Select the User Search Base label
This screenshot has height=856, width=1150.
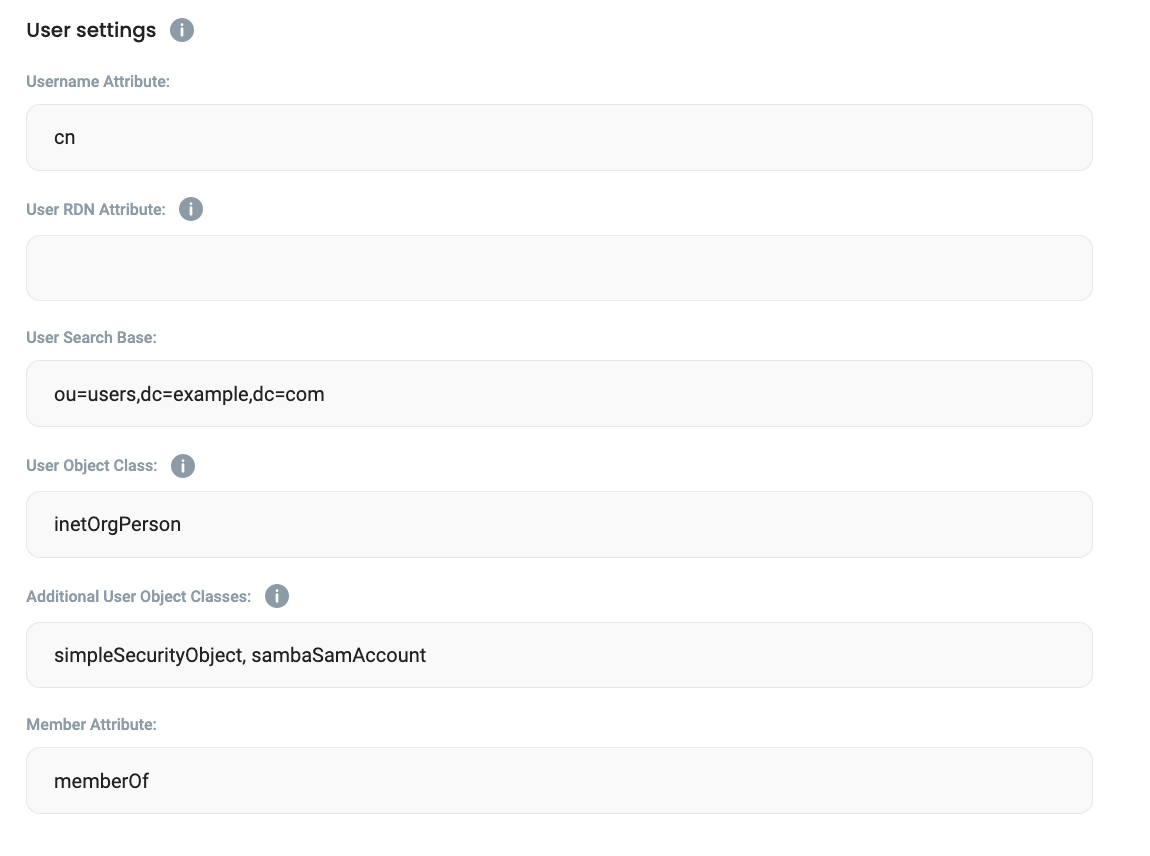pos(92,338)
